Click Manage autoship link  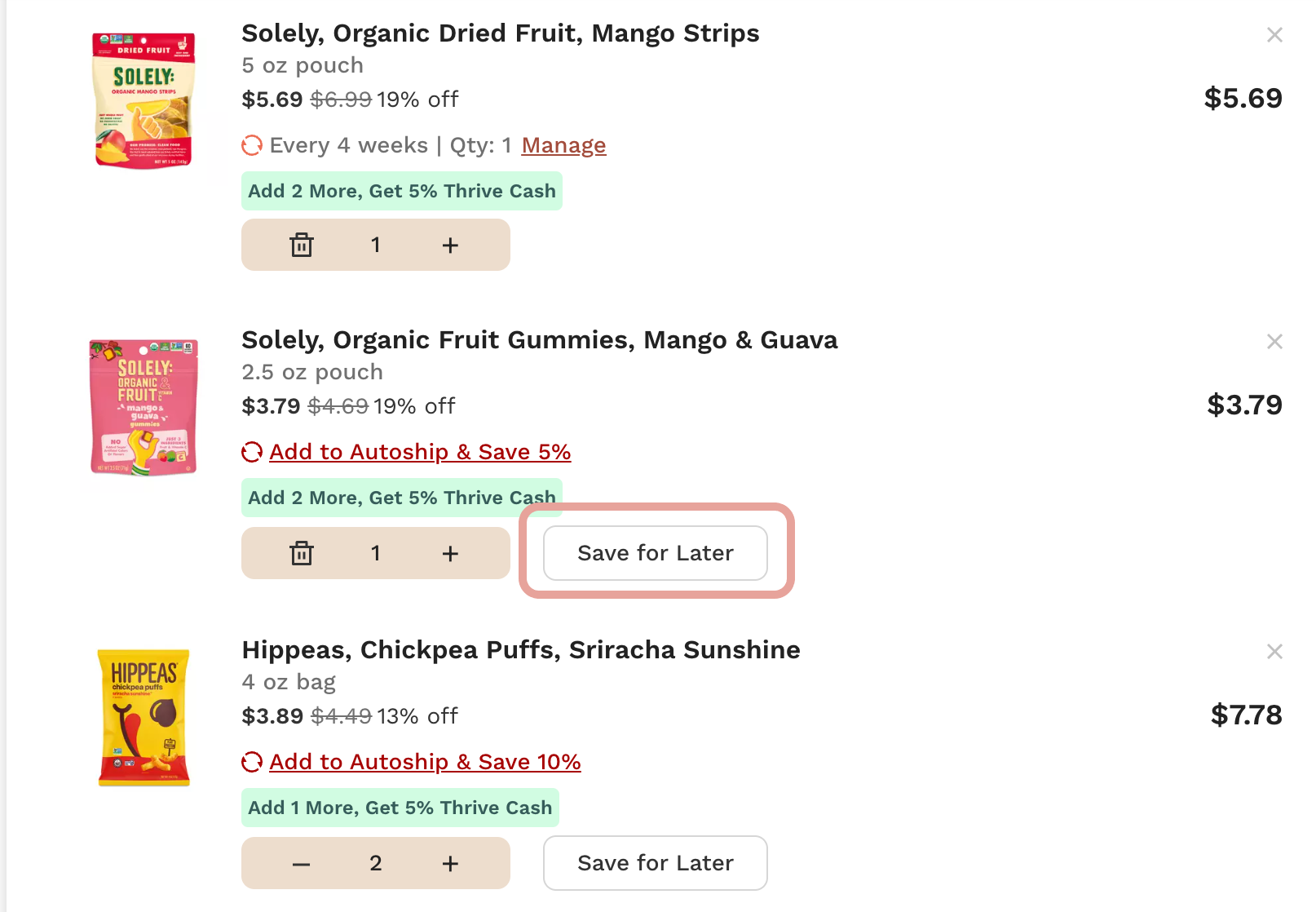[x=563, y=145]
